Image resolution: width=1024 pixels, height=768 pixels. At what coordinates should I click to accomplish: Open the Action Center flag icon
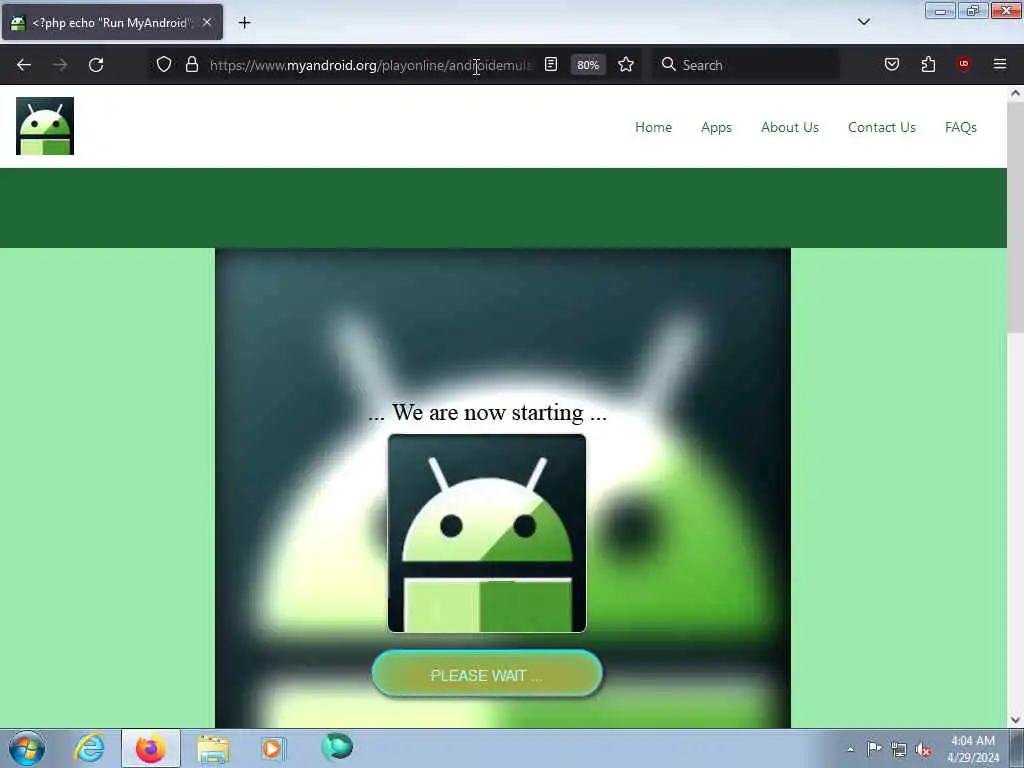pyautogui.click(x=874, y=748)
